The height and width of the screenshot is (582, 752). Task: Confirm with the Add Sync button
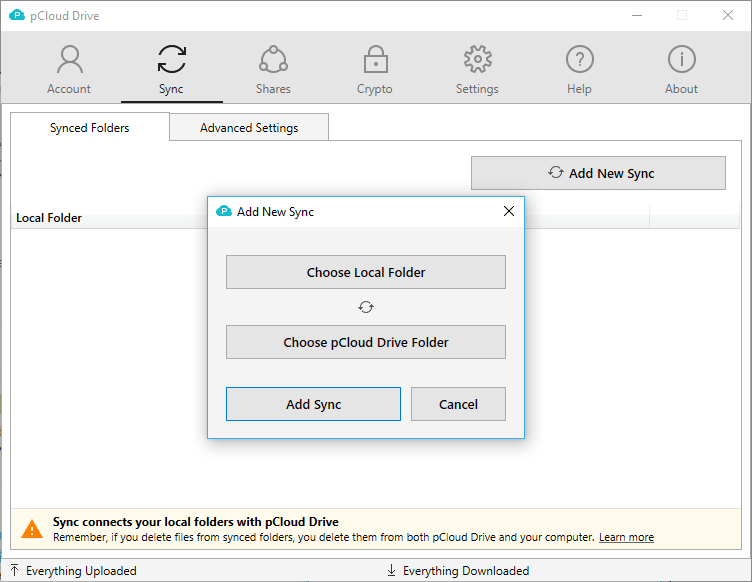point(313,404)
